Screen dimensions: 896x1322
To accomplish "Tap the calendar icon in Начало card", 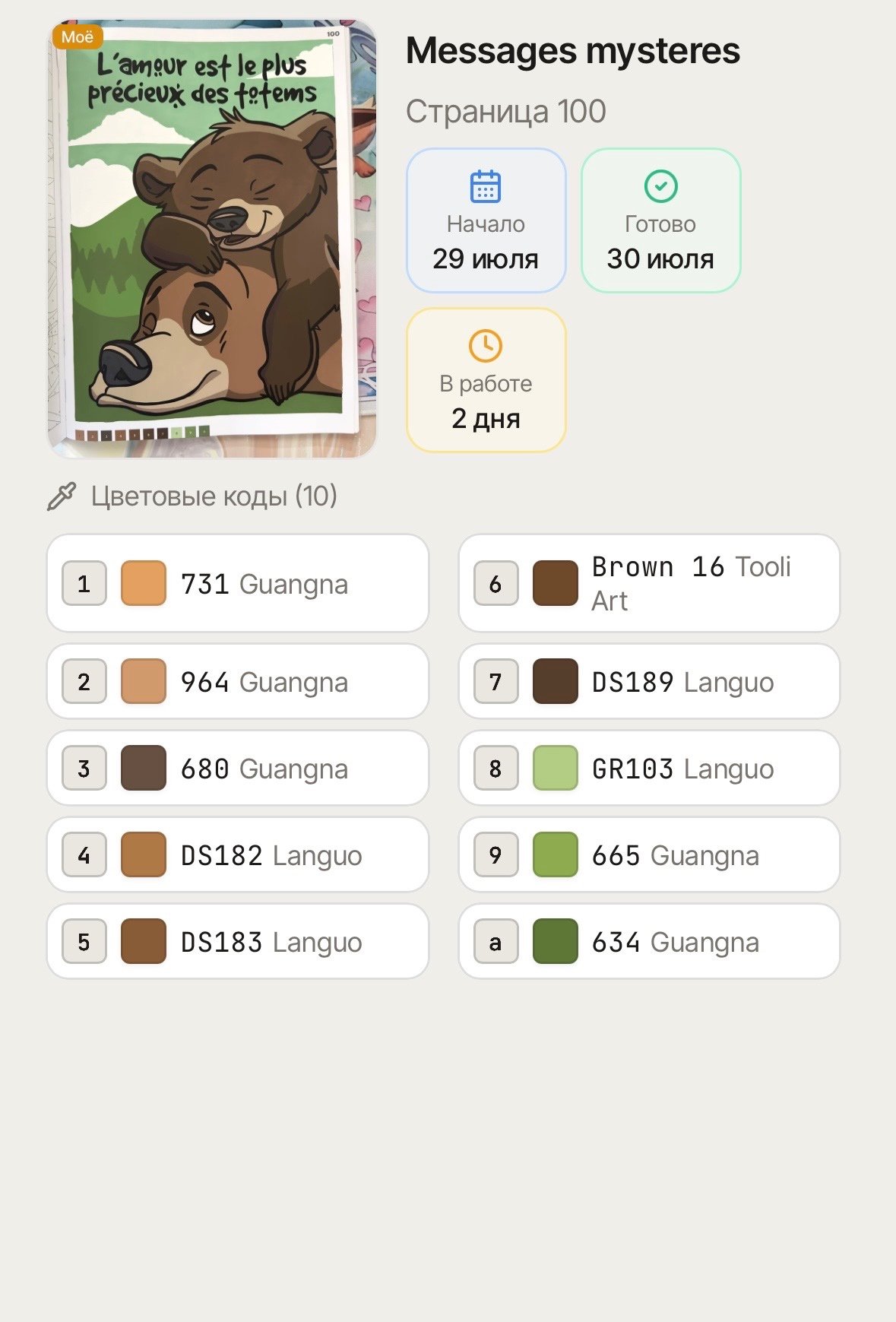I will 486,186.
